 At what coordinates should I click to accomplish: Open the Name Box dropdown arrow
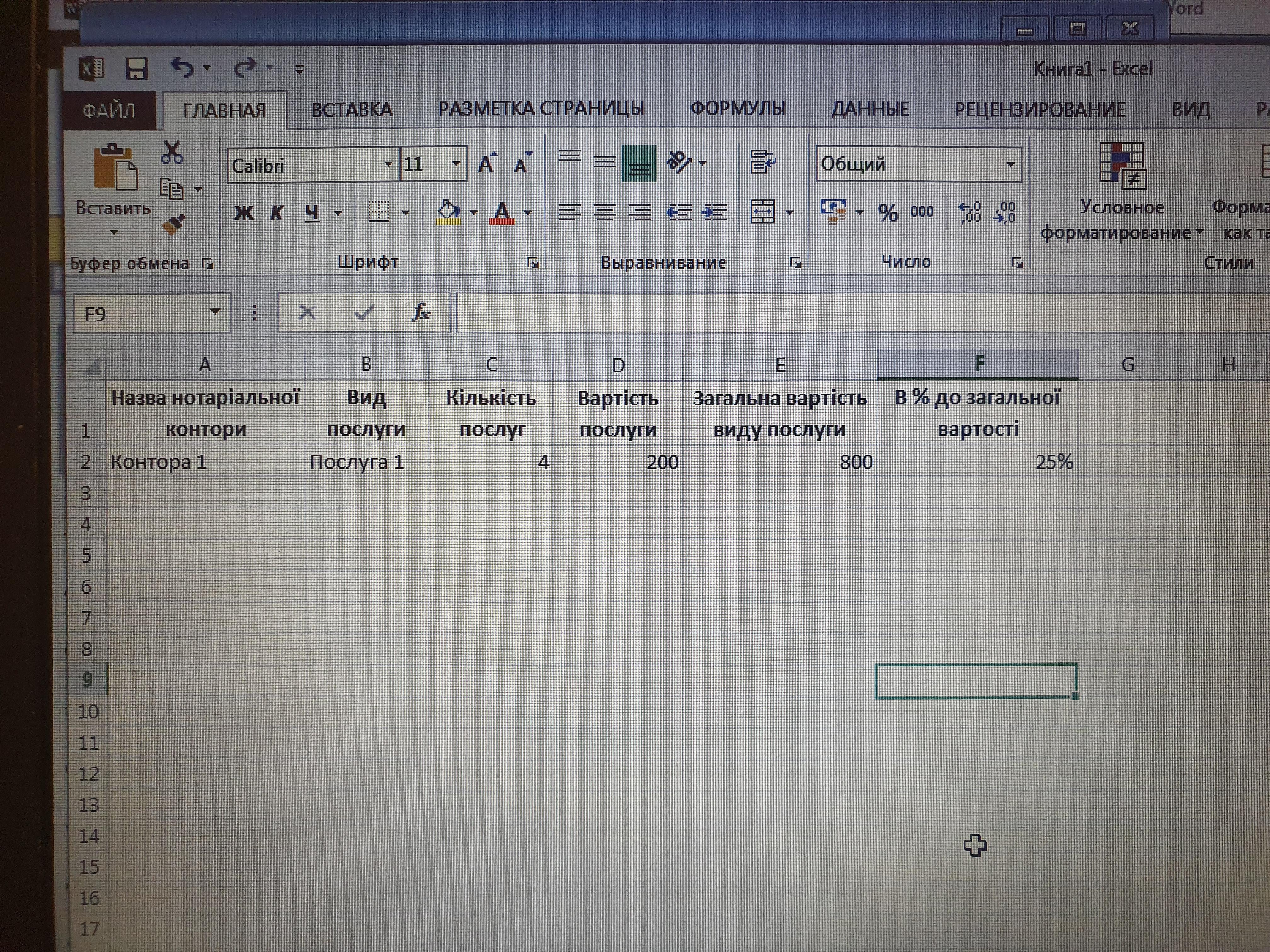[215, 312]
